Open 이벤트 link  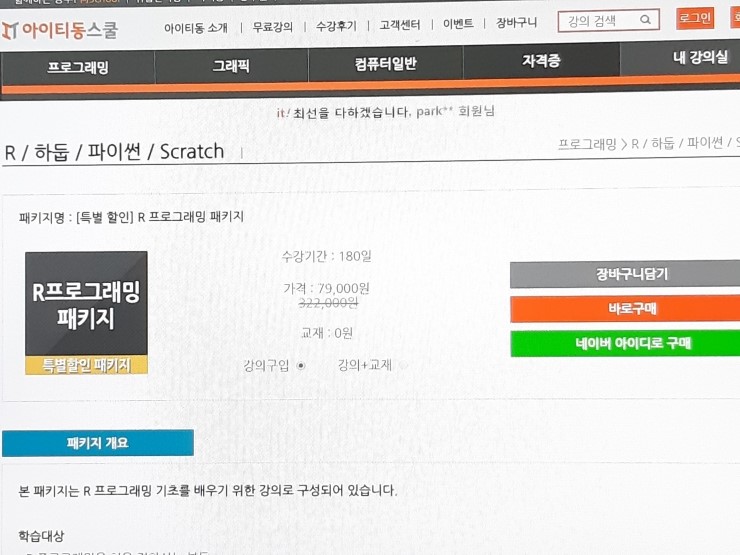coord(458,23)
